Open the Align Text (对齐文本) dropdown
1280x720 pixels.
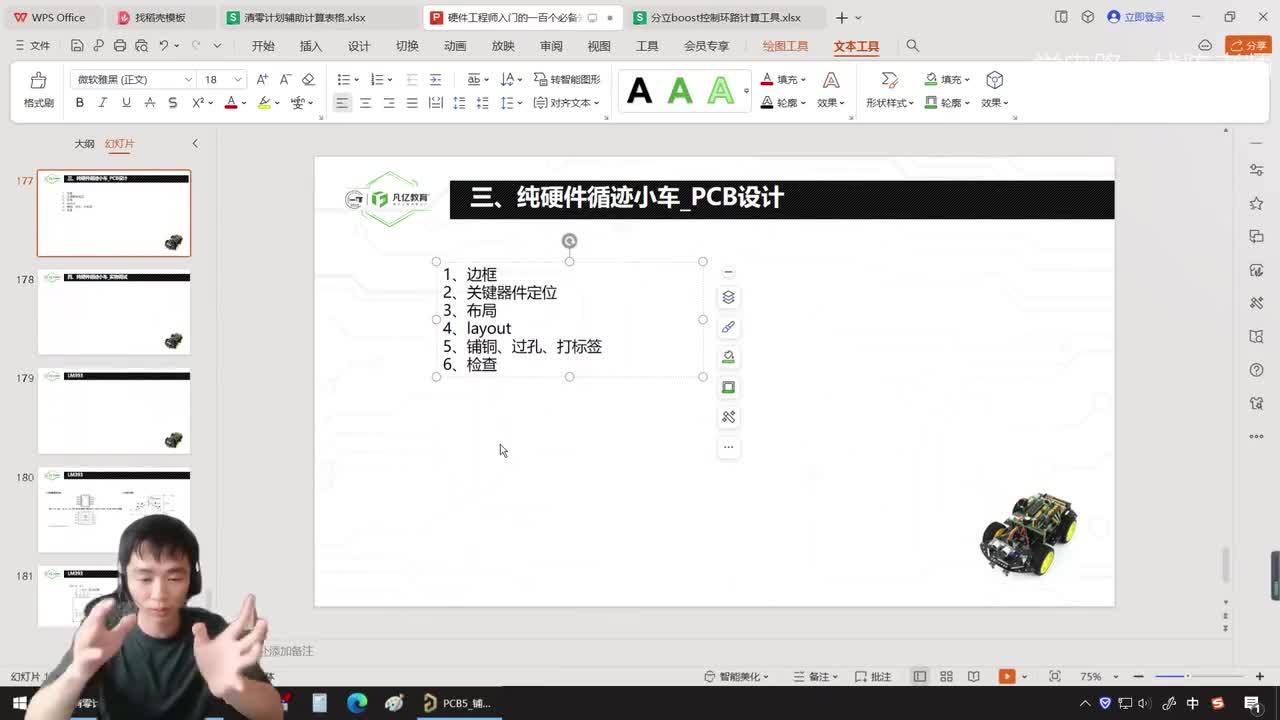pos(568,103)
